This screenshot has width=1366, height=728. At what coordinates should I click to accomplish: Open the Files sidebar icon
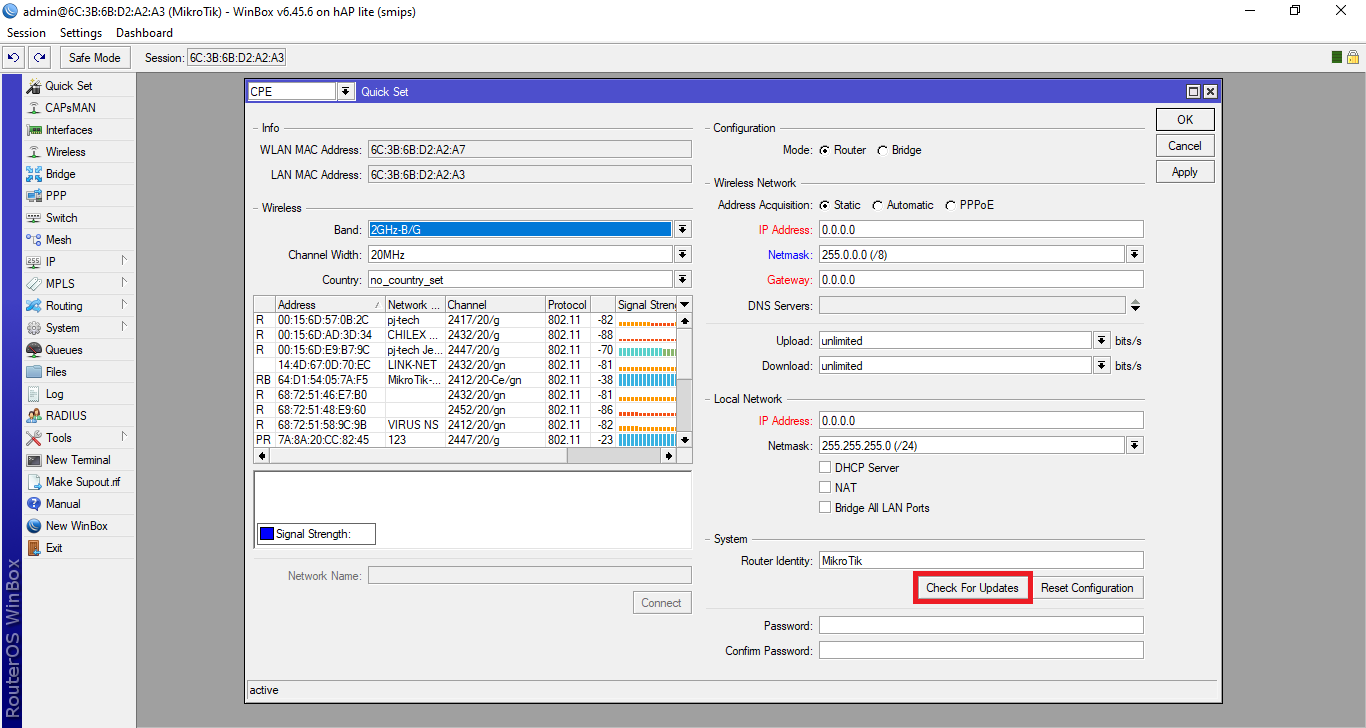(35, 372)
